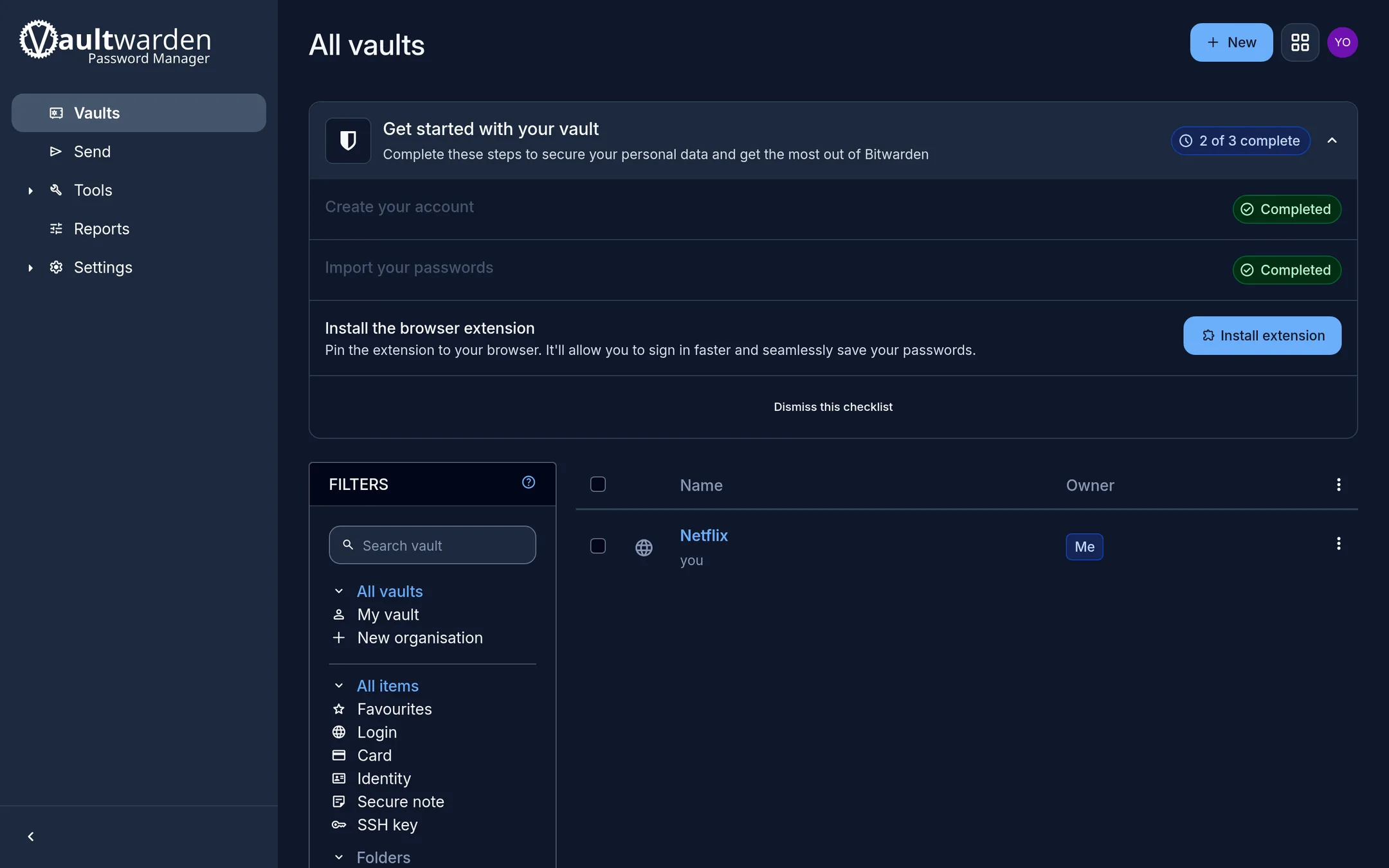Open the Netflix vault item
Viewport: 1389px width, 868px height.
point(704,536)
